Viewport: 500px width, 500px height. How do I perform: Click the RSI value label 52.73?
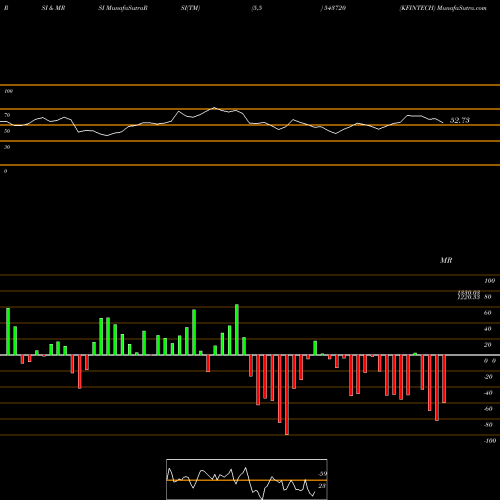click(460, 120)
